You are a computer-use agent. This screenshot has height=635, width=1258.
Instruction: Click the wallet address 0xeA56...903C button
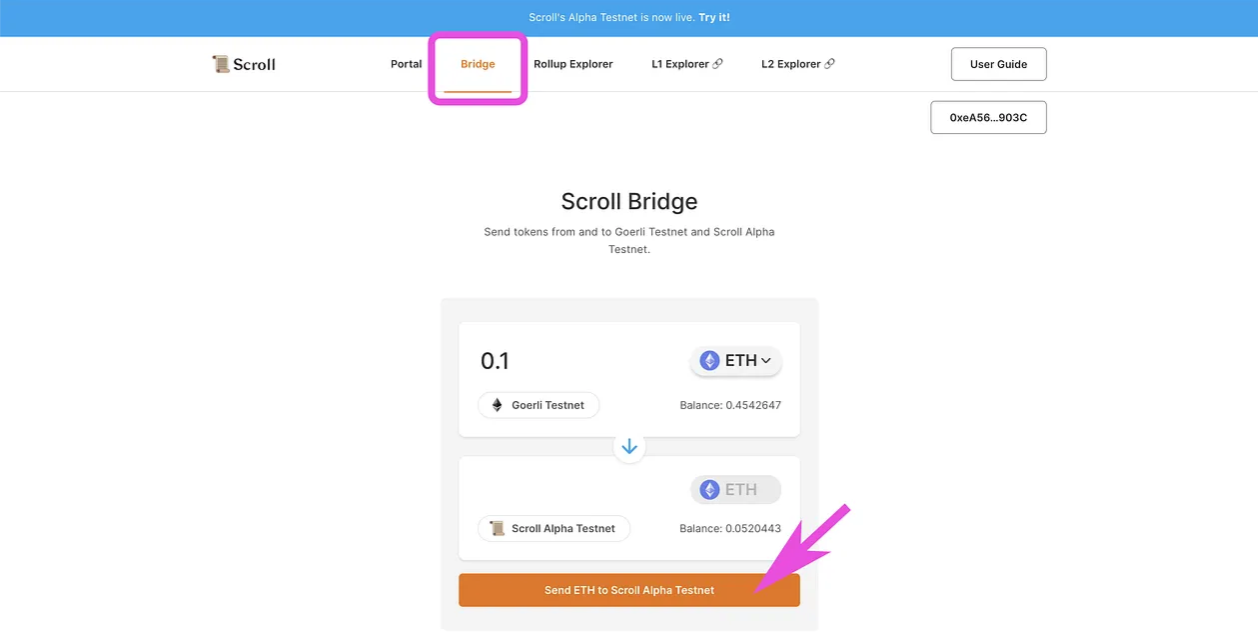(988, 117)
